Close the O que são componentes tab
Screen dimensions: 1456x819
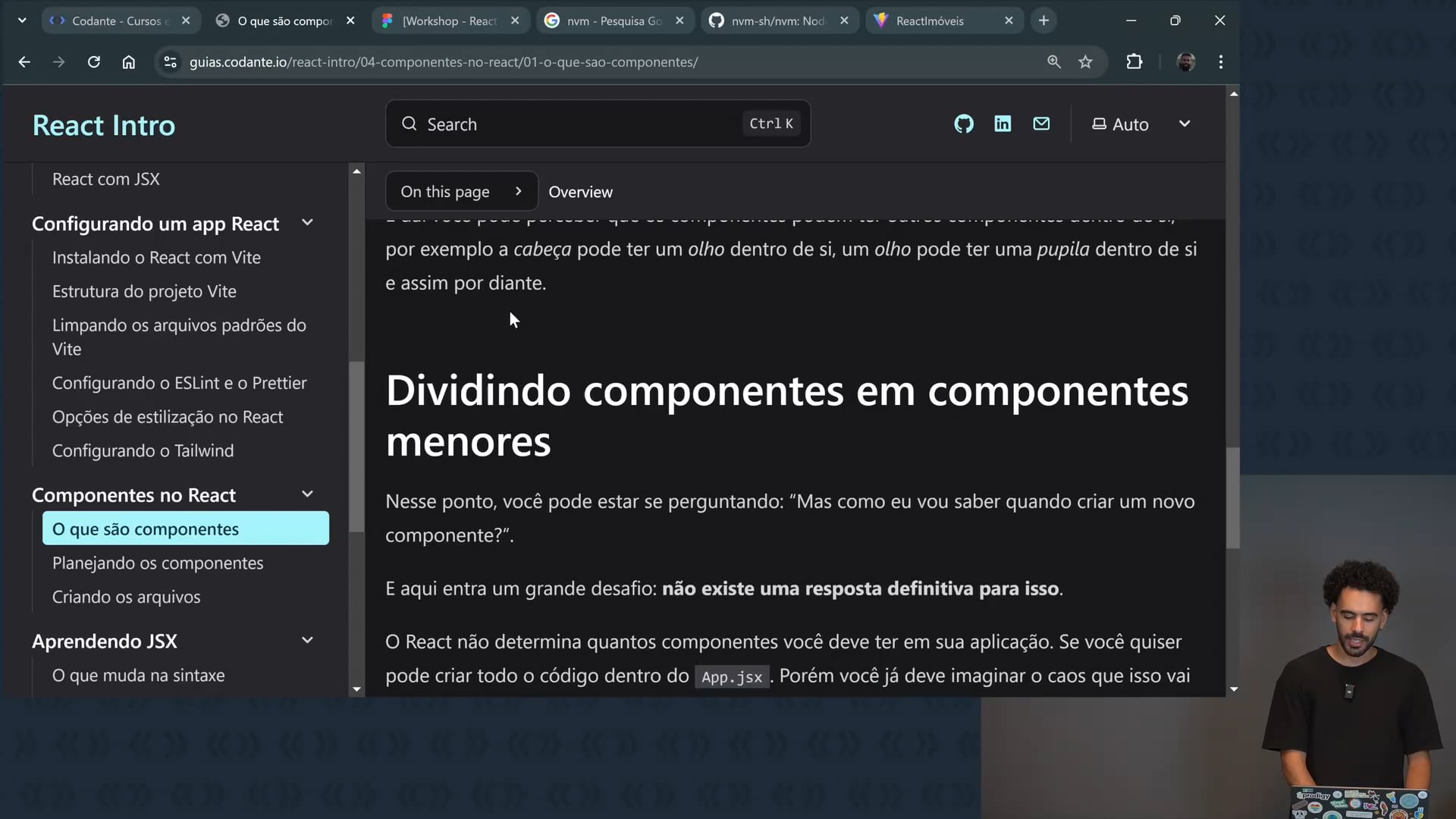[x=350, y=20]
